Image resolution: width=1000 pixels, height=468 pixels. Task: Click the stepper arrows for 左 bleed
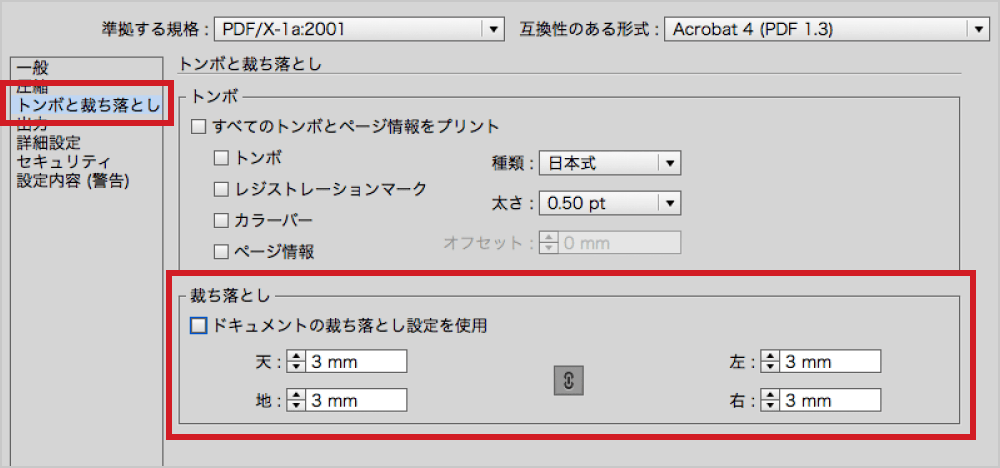(769, 362)
